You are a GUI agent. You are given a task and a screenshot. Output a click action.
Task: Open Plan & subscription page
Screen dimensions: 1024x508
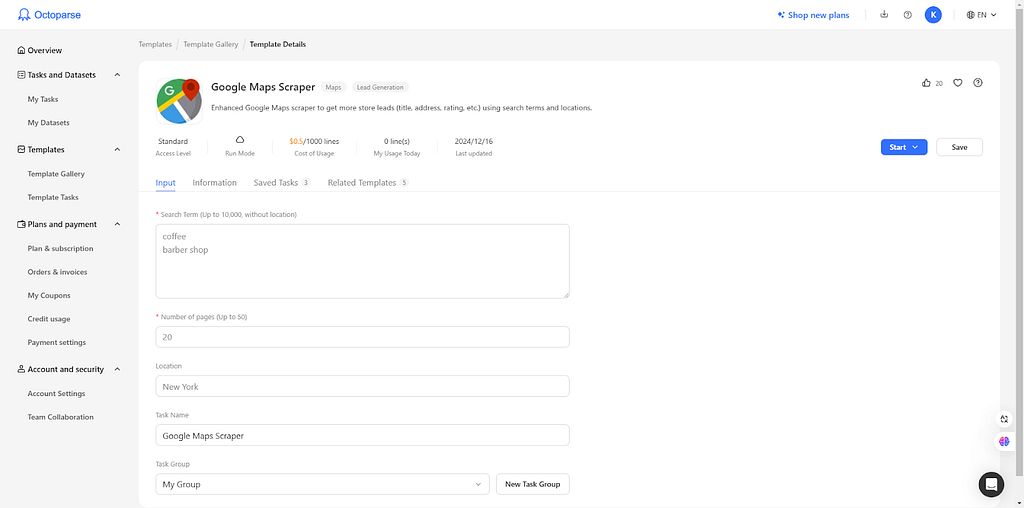pyautogui.click(x=60, y=249)
